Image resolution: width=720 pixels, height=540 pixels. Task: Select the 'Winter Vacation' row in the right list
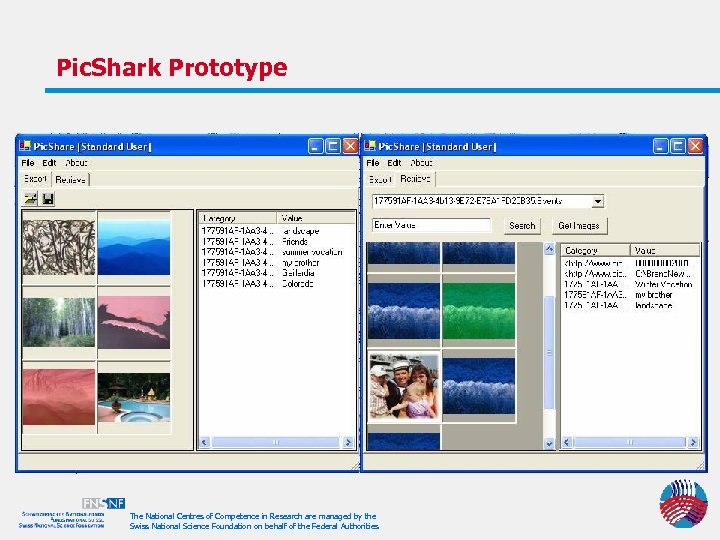[630, 284]
